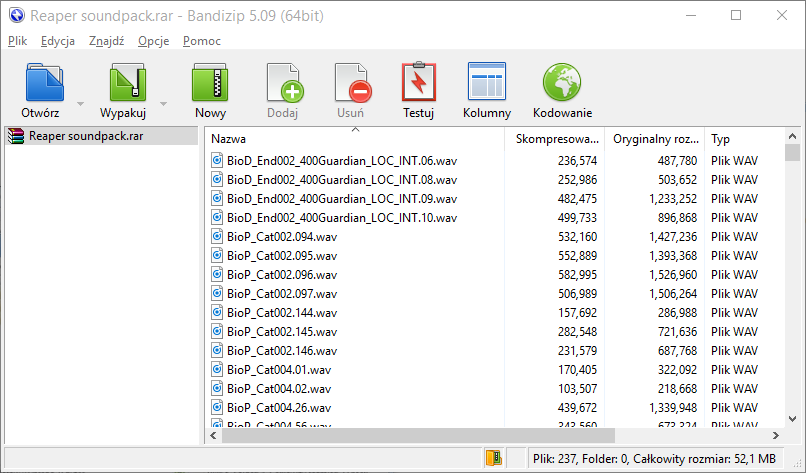Click compressed size 236,574

tap(577, 161)
